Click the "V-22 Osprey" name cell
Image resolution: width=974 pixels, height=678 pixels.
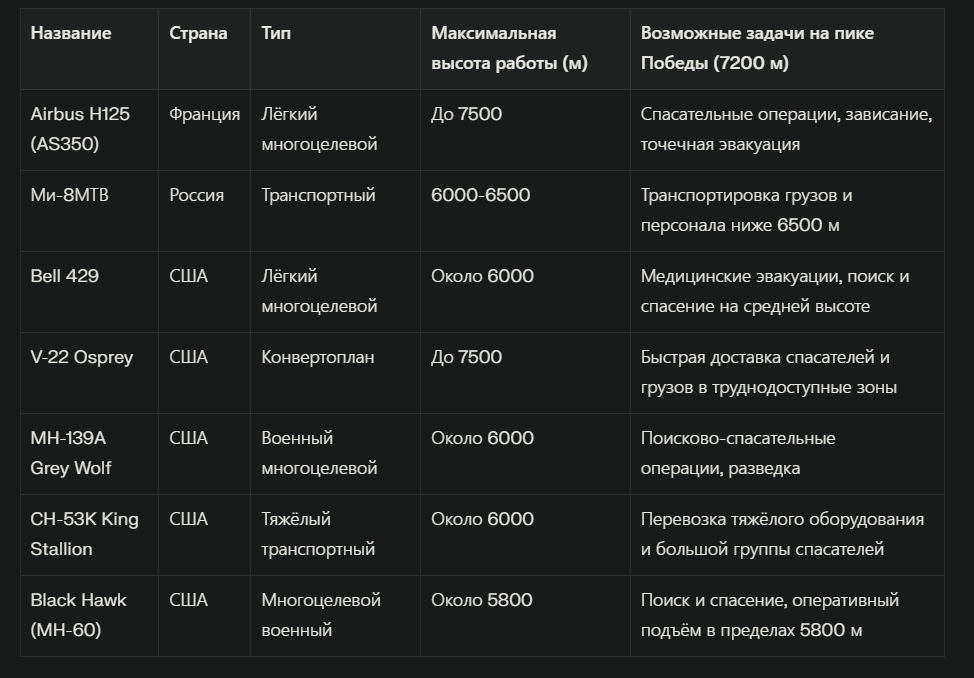82,357
